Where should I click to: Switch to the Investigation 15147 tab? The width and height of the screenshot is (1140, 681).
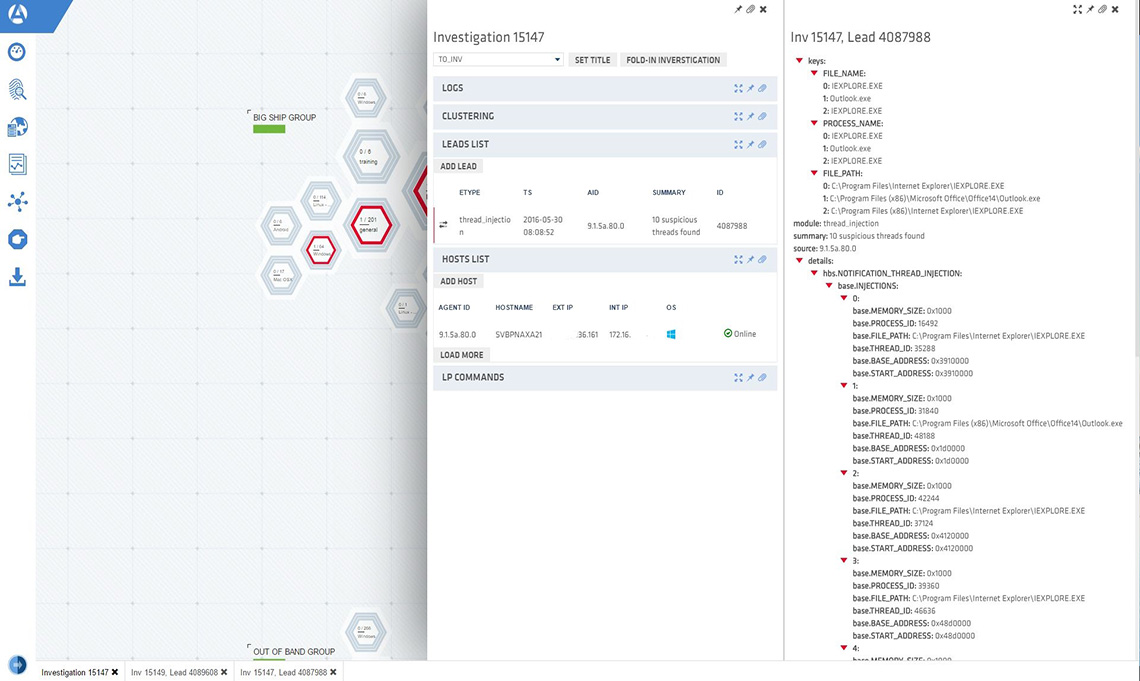click(75, 672)
